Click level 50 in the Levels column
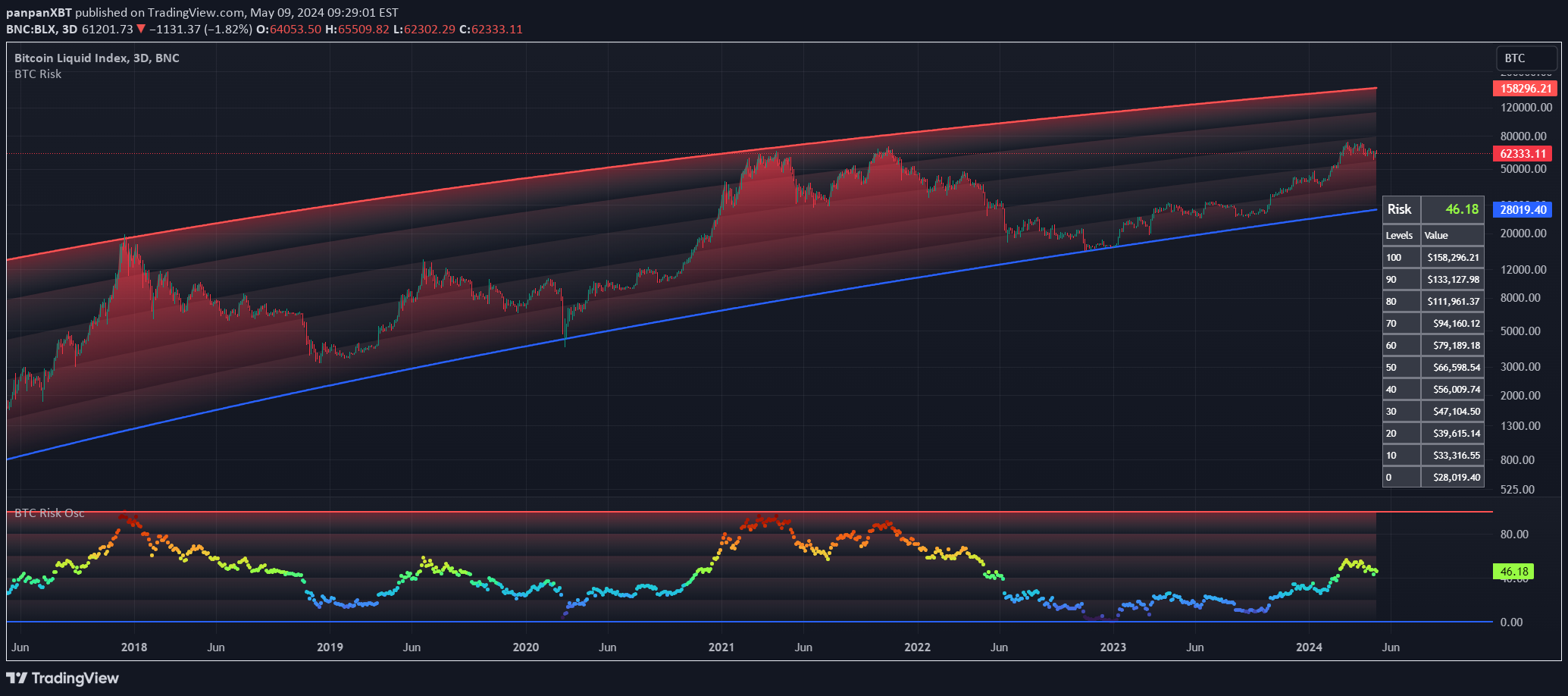1568x696 pixels. coord(1401,367)
